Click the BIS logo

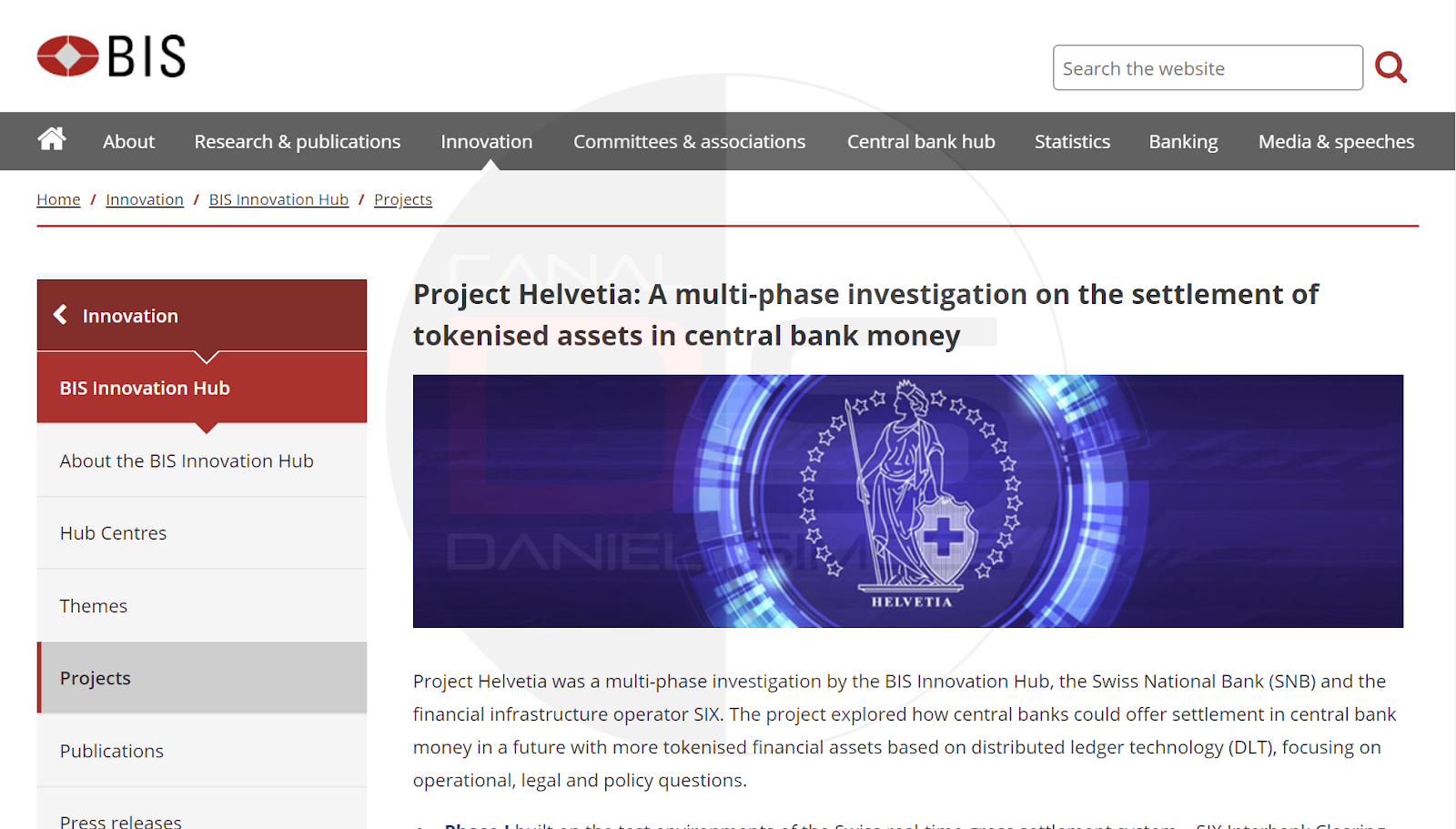(x=111, y=56)
